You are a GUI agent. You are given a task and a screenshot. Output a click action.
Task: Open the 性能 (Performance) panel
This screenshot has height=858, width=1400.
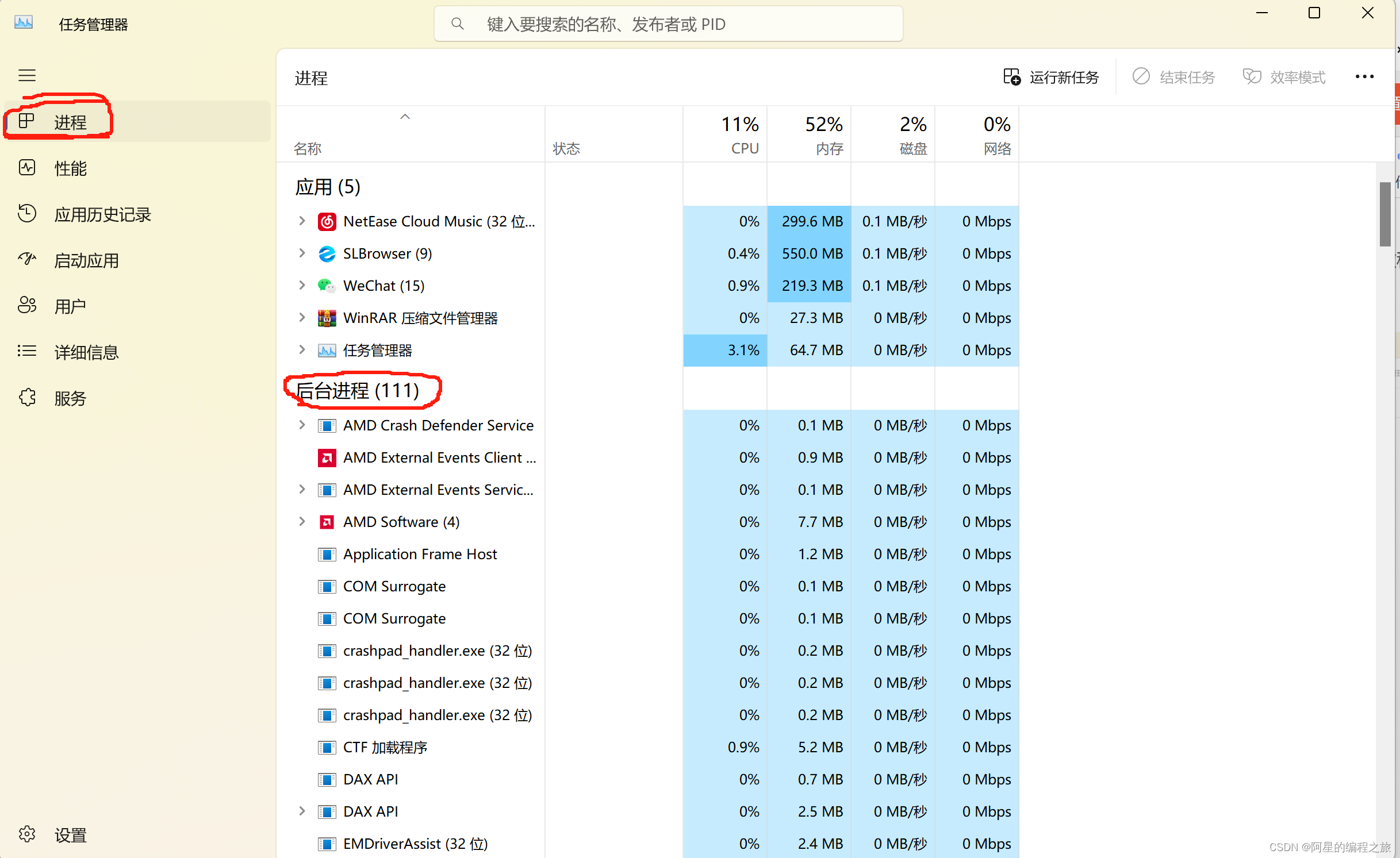70,168
